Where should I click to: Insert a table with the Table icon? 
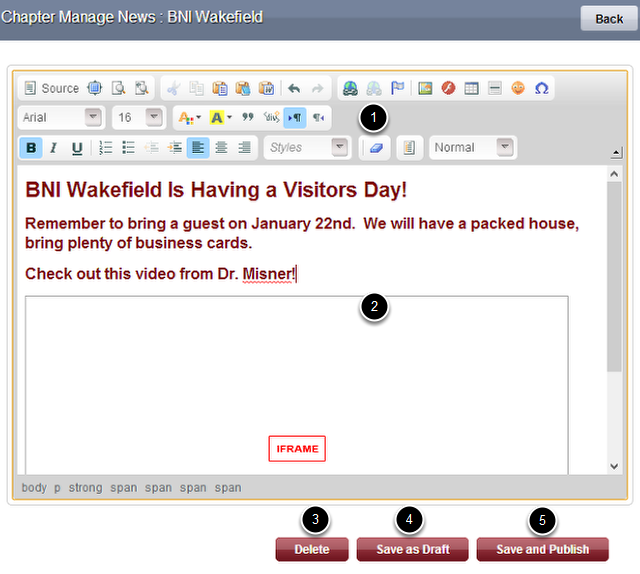coord(471,88)
